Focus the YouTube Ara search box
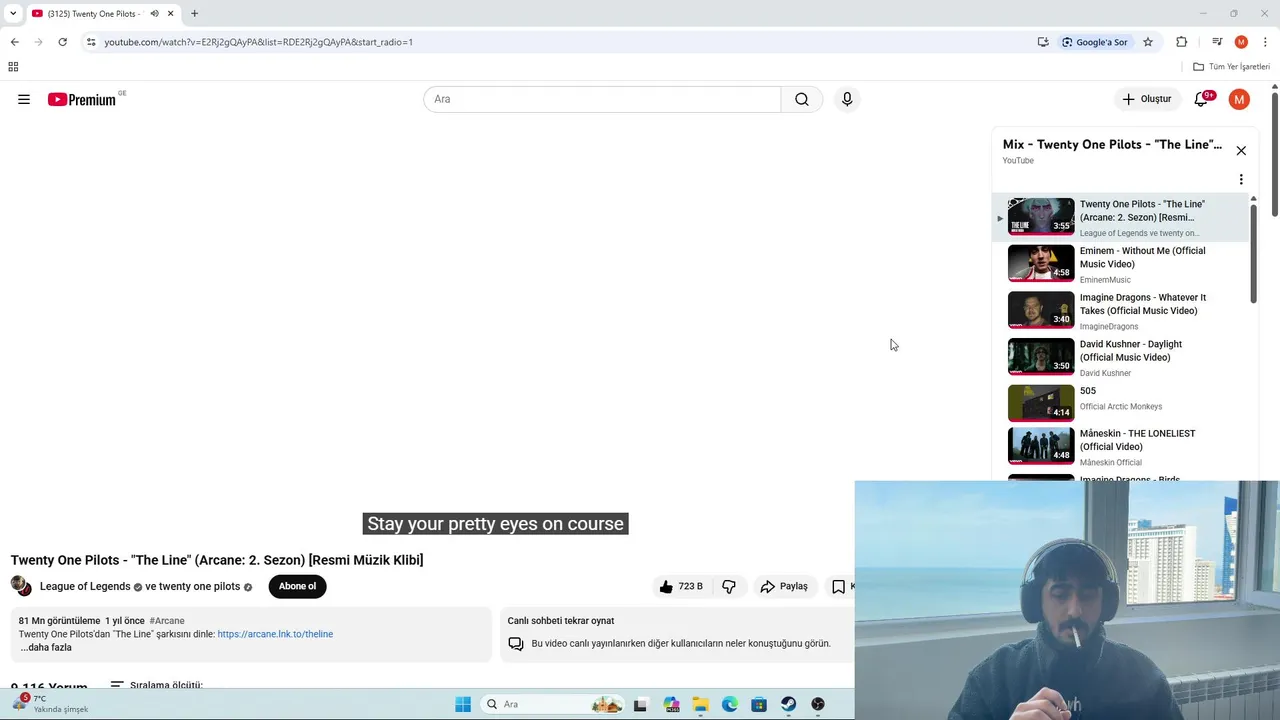 (x=602, y=99)
